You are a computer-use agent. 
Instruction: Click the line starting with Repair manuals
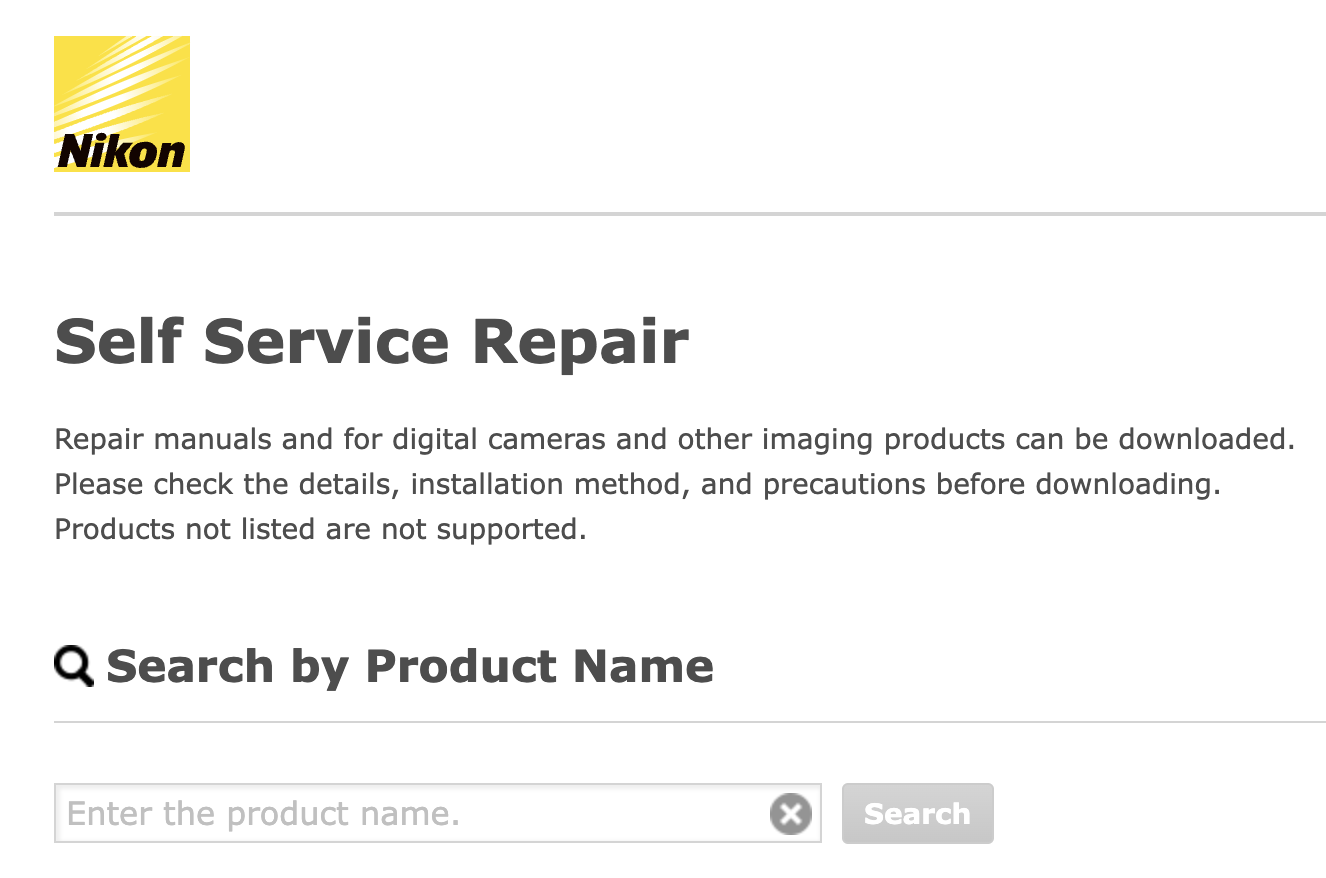pos(674,439)
